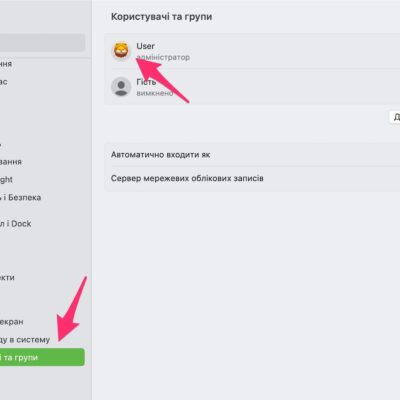Image resolution: width=400 pixels, height=400 pixels.
Task: Open the sidebar item ending in 'зання'
Action: 11,162
